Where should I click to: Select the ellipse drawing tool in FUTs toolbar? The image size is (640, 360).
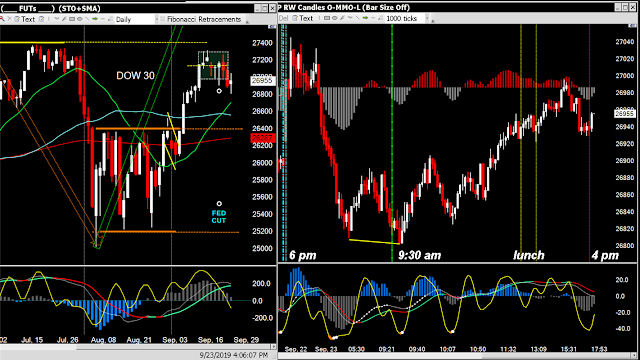(x=80, y=19)
